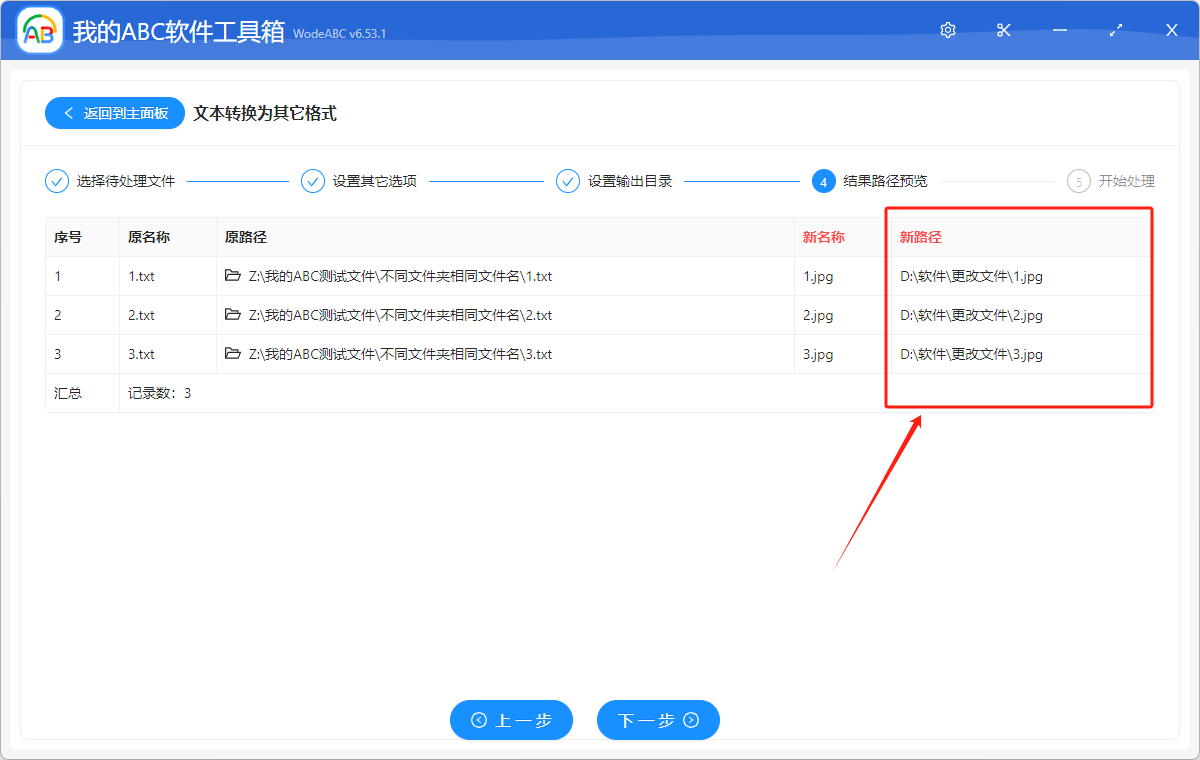Open settings via the gear icon
This screenshot has width=1200, height=760.
[947, 30]
